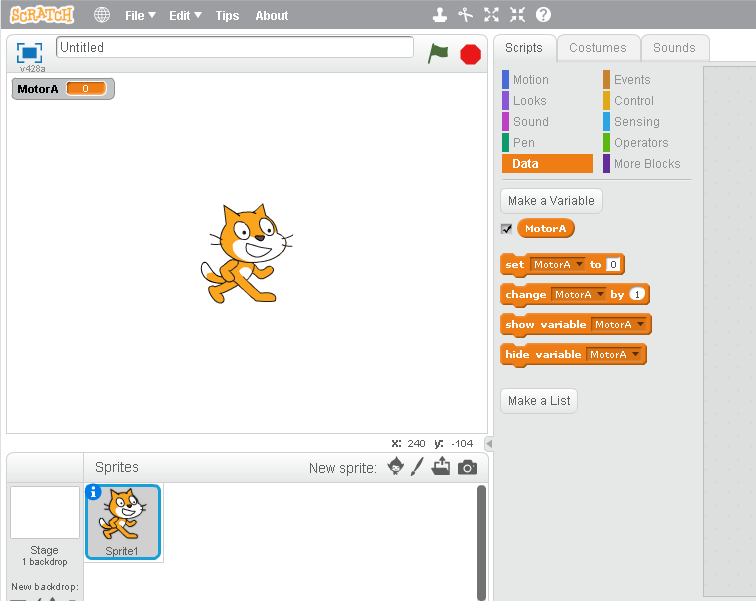Open the Edit menu
Image resolution: width=756 pixels, height=601 pixels.
point(185,15)
